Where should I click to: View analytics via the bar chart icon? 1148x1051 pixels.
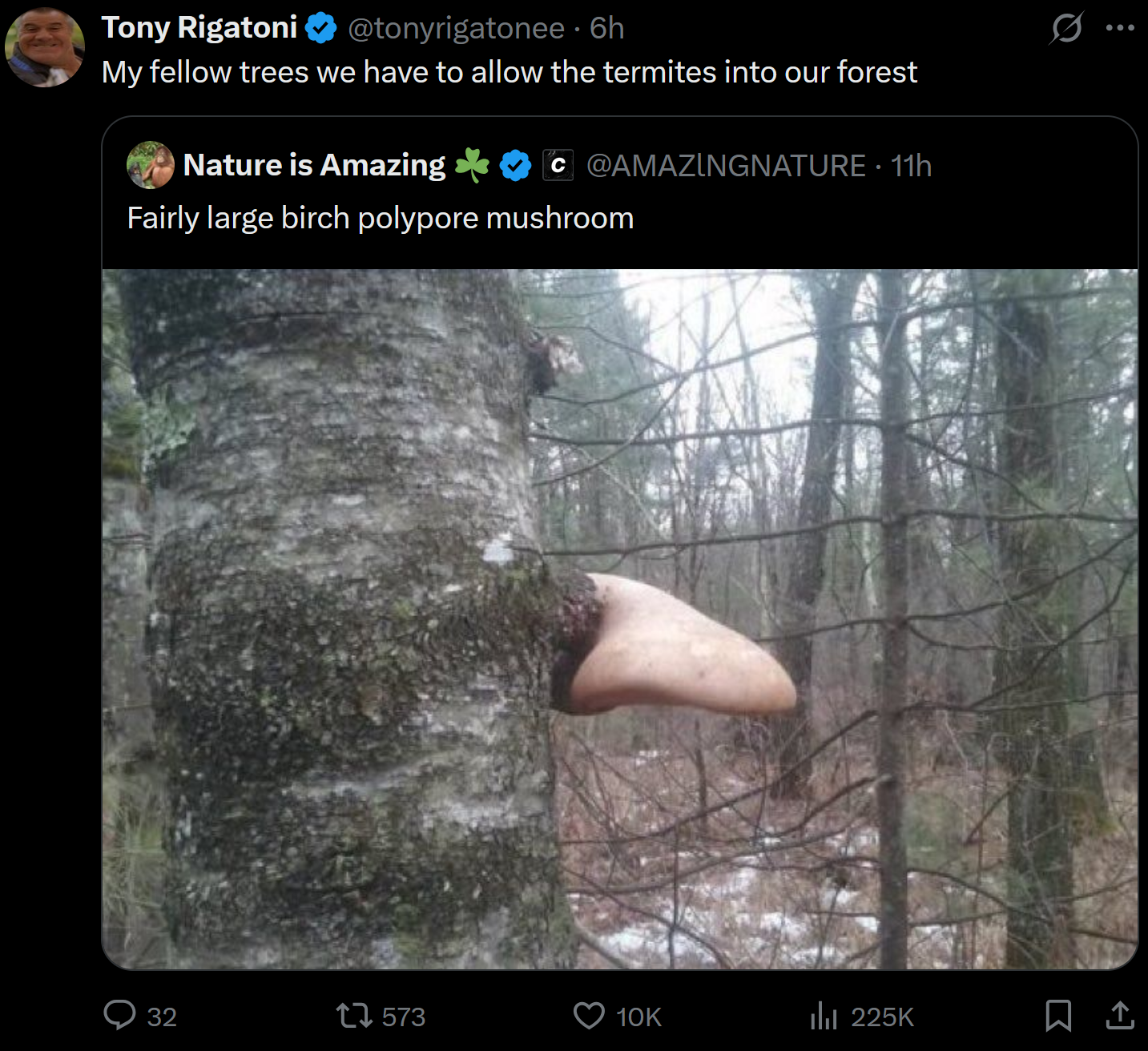pyautogui.click(x=824, y=1016)
